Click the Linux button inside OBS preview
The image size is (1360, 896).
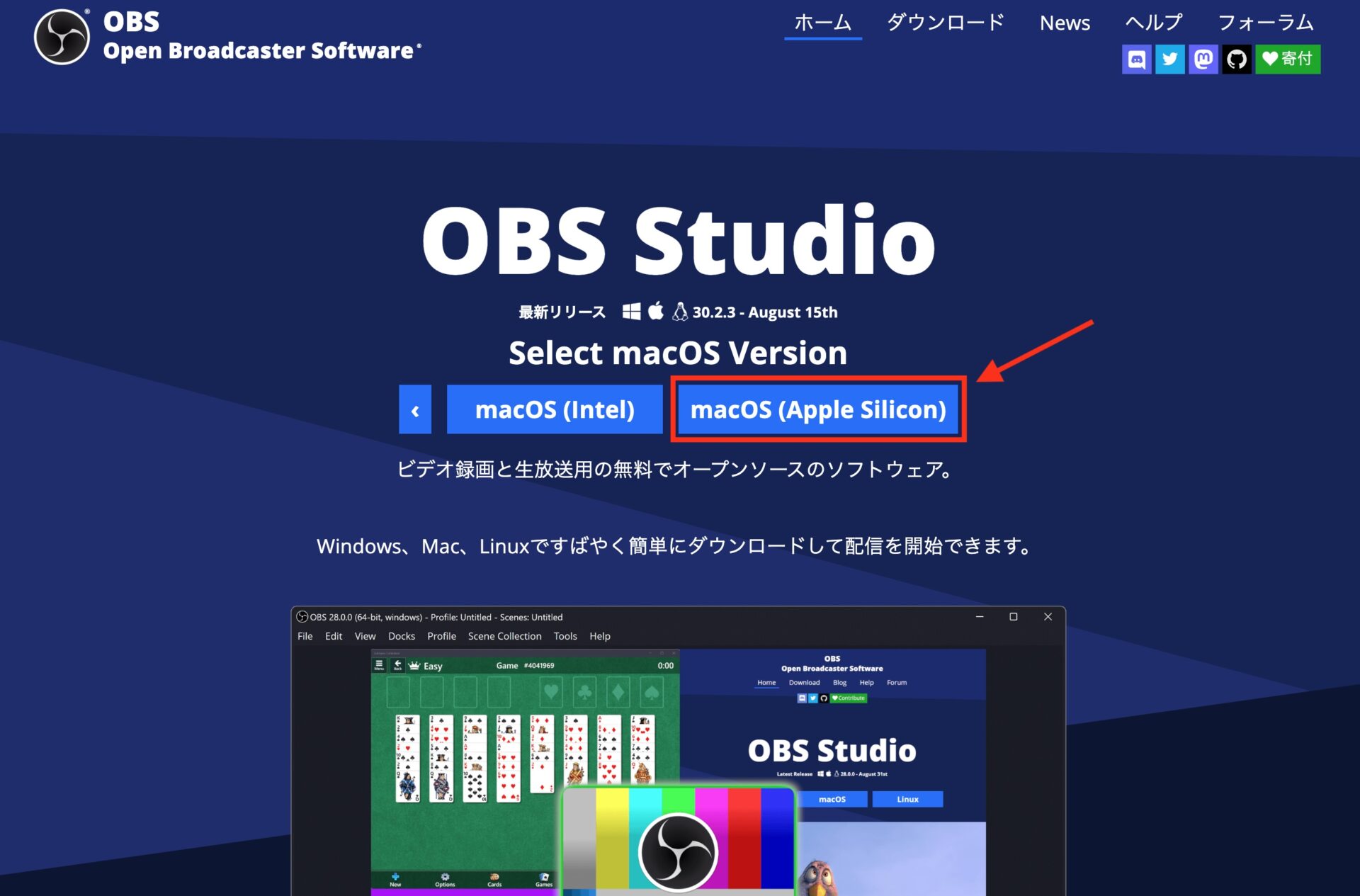tap(907, 799)
